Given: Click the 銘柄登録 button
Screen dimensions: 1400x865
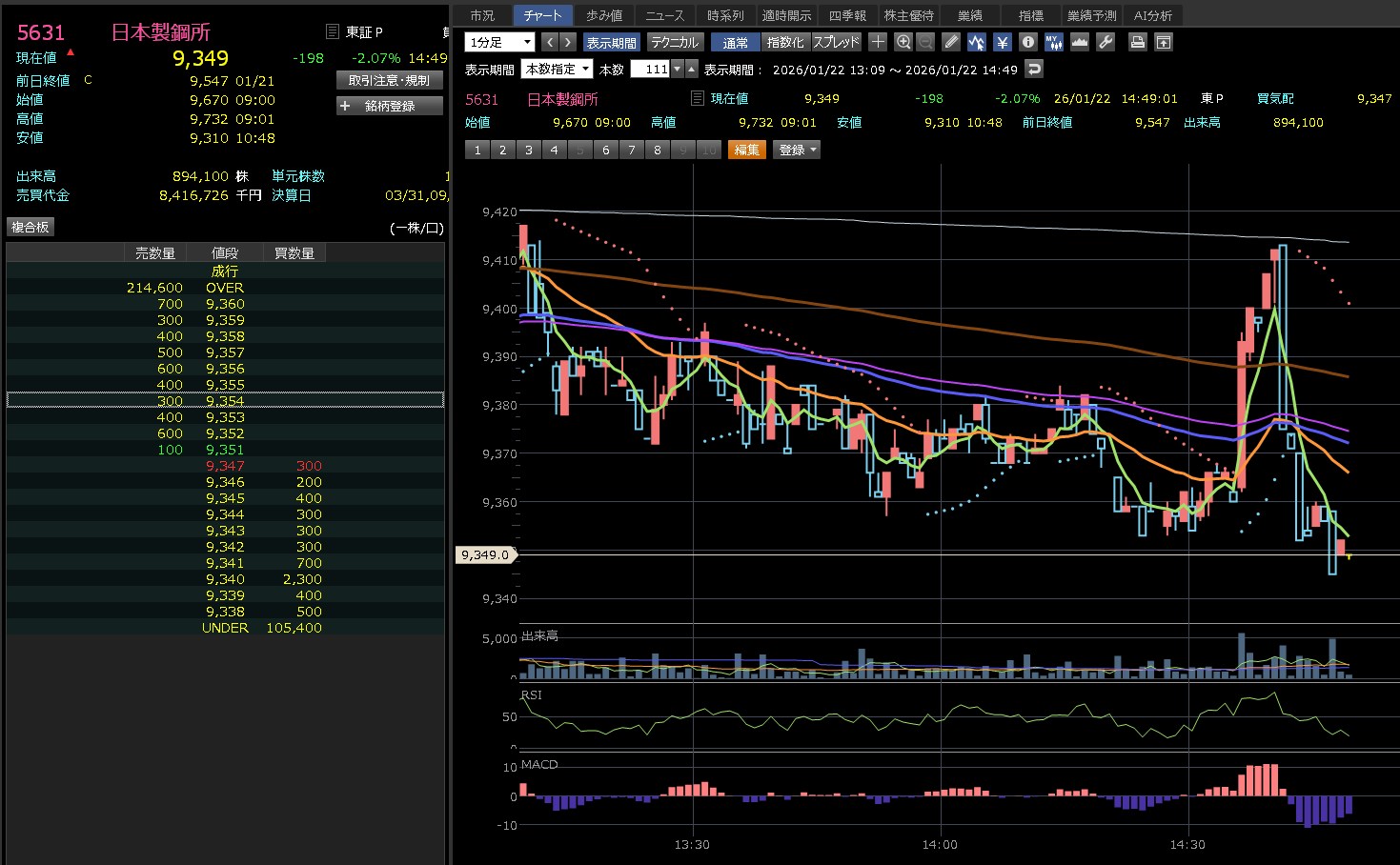Looking at the screenshot, I should click(390, 106).
